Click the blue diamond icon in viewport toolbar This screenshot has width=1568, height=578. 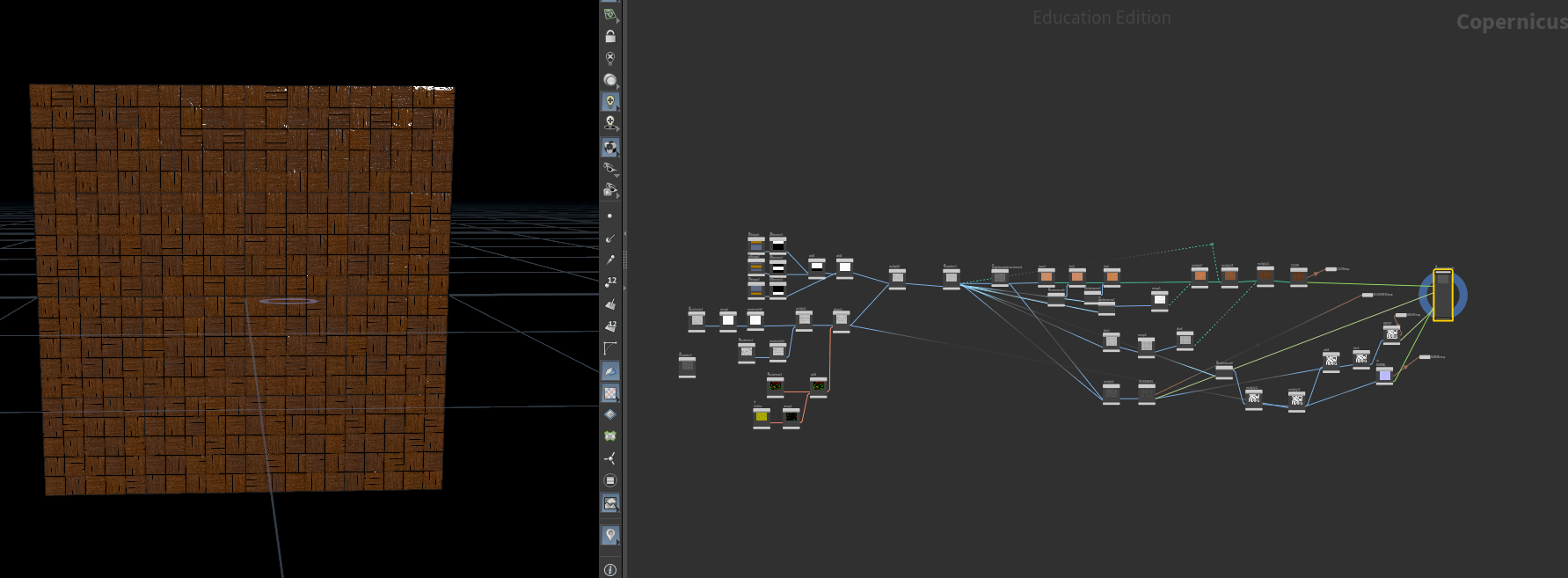(610, 414)
